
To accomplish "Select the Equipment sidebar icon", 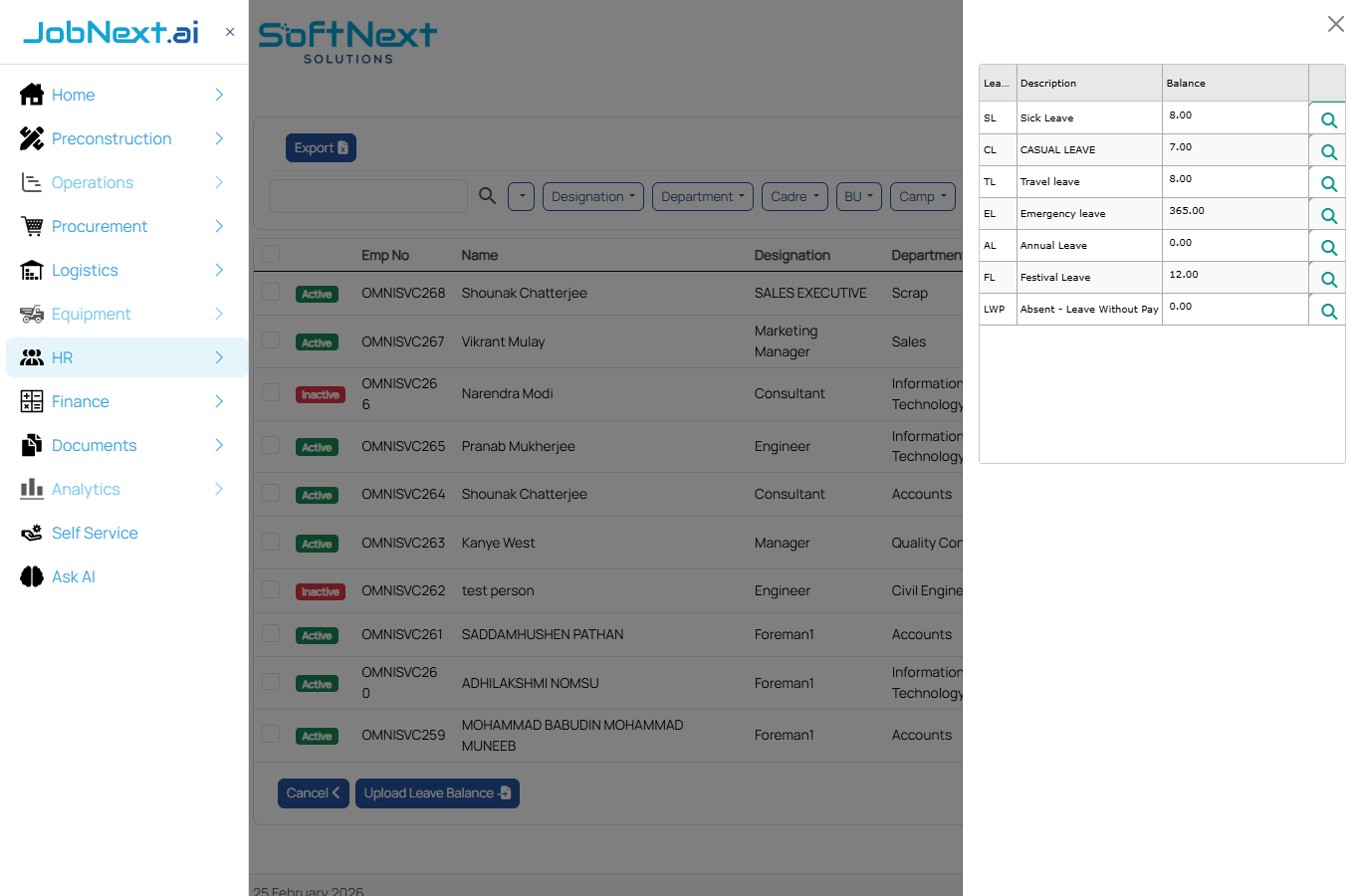I will tap(31, 314).
